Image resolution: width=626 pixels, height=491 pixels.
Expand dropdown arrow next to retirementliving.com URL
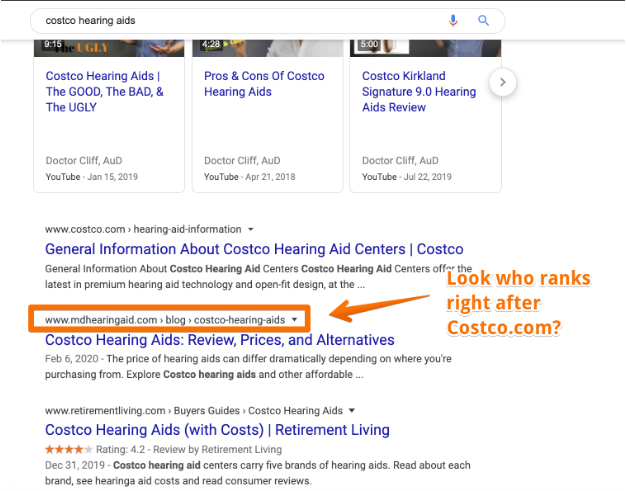352,410
